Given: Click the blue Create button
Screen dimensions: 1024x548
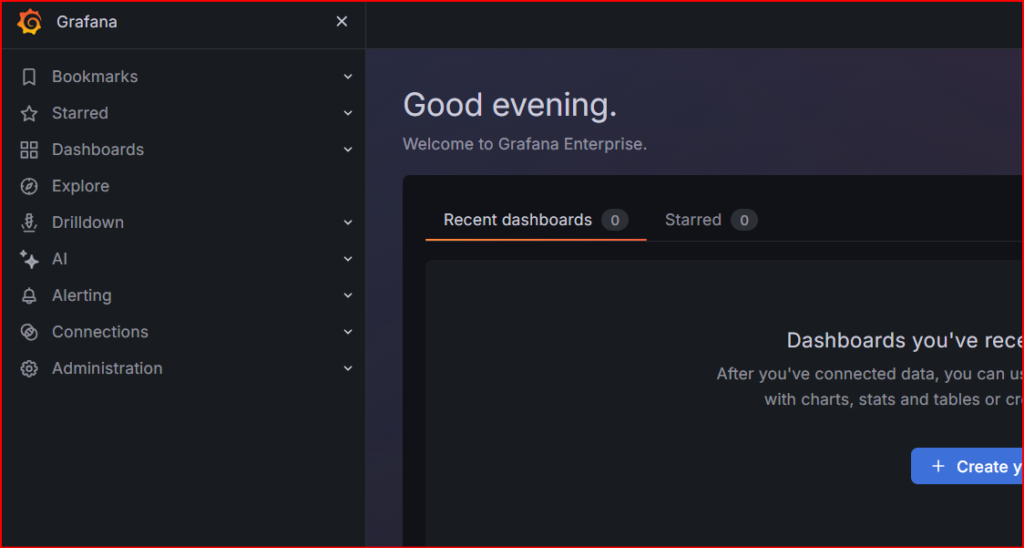Looking at the screenshot, I should coord(967,466).
